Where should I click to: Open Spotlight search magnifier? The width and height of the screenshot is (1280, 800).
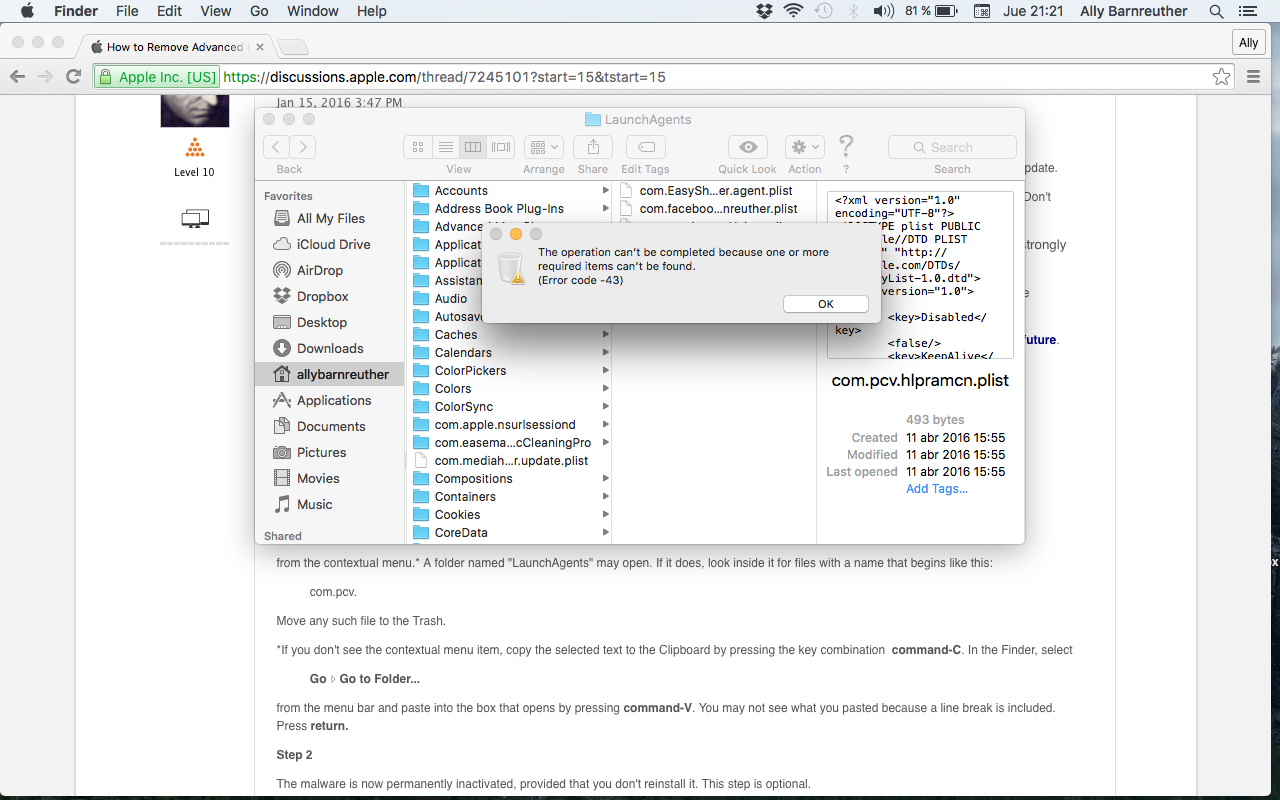tap(1216, 11)
